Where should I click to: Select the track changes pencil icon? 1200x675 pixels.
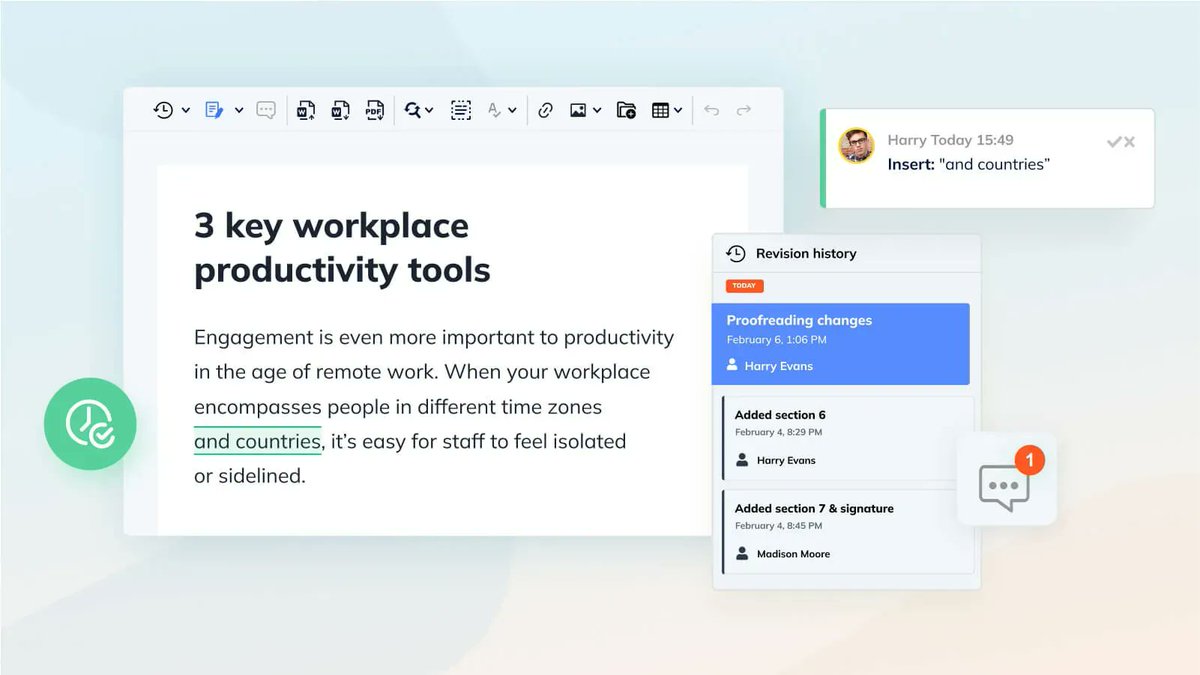coord(214,110)
